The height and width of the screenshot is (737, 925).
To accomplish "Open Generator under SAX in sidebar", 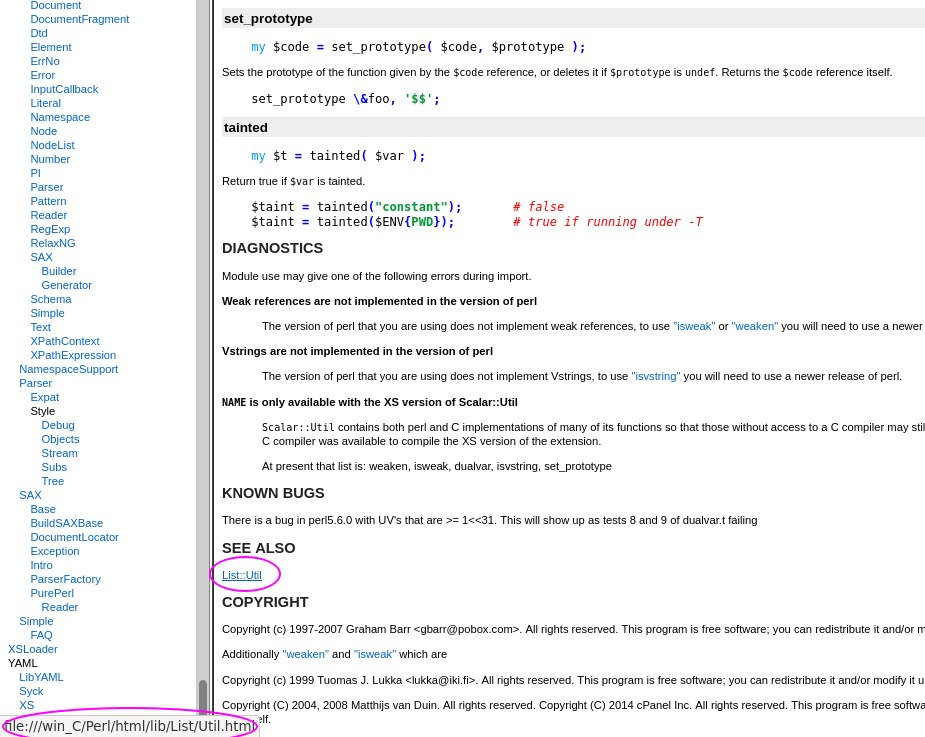I will 67,285.
